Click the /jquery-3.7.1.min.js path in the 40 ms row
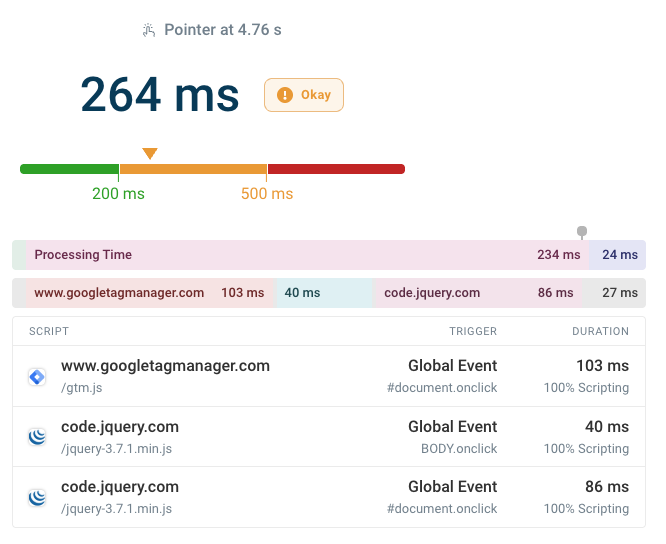Viewport: 666px width, 544px height. tap(116, 449)
